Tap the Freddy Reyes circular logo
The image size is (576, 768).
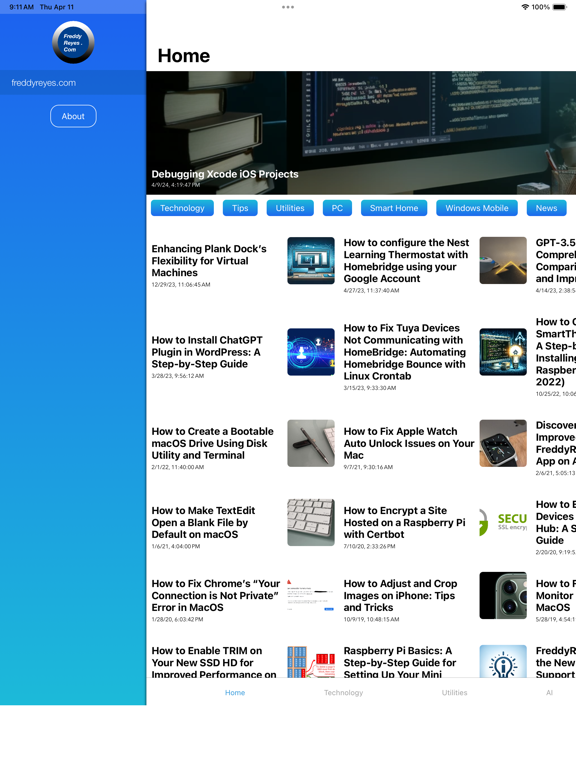coord(73,42)
